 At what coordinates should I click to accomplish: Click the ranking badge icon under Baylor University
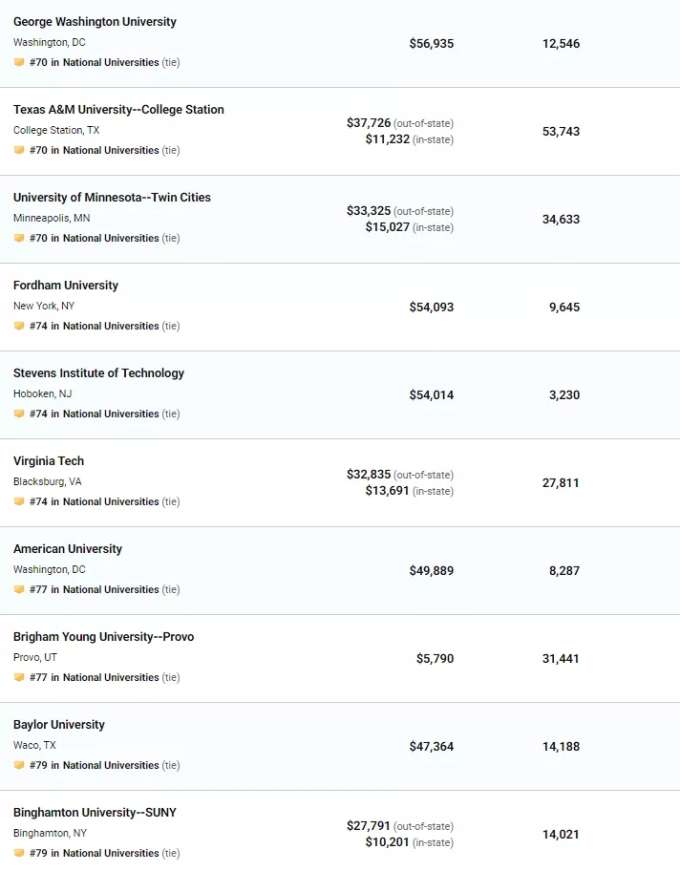tap(19, 765)
